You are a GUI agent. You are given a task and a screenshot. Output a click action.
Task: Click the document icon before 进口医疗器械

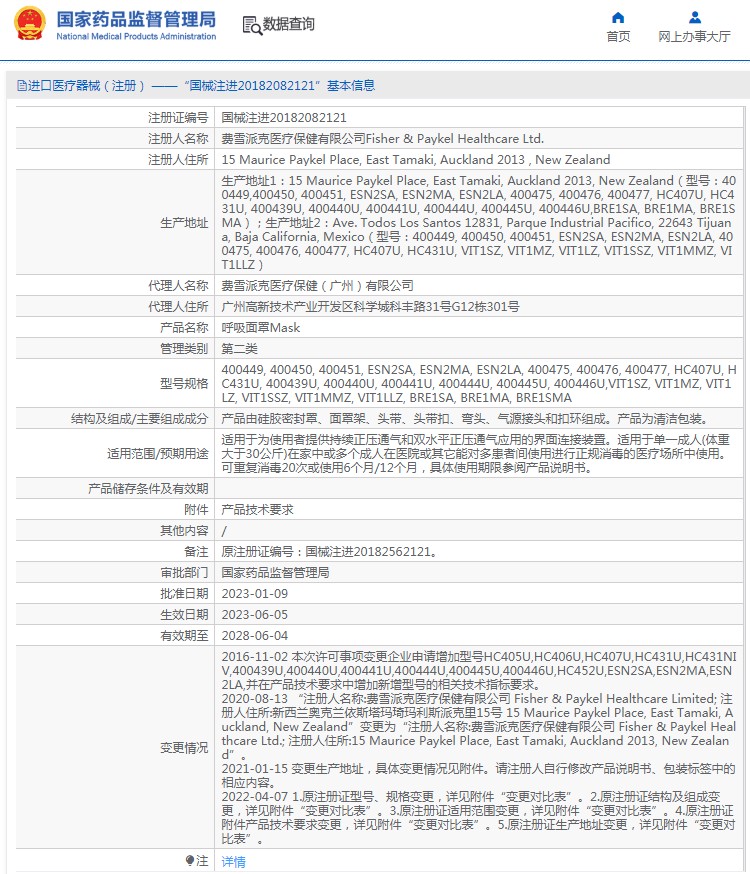[22, 85]
